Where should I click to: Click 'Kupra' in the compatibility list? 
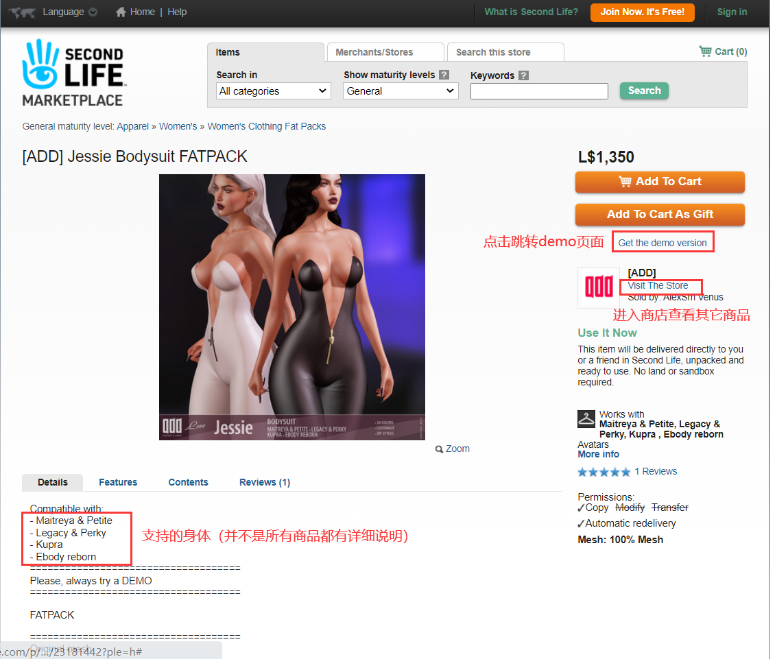(x=49, y=545)
